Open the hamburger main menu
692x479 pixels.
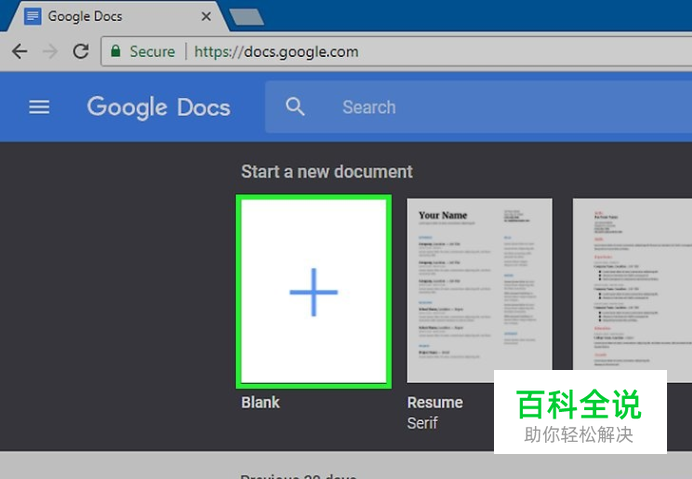pos(39,107)
